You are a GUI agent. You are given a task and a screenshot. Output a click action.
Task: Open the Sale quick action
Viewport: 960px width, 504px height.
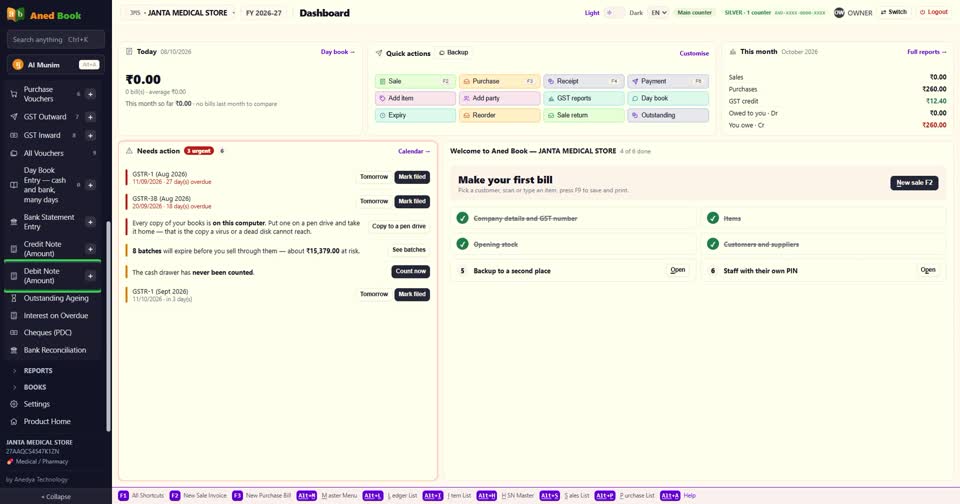point(415,81)
